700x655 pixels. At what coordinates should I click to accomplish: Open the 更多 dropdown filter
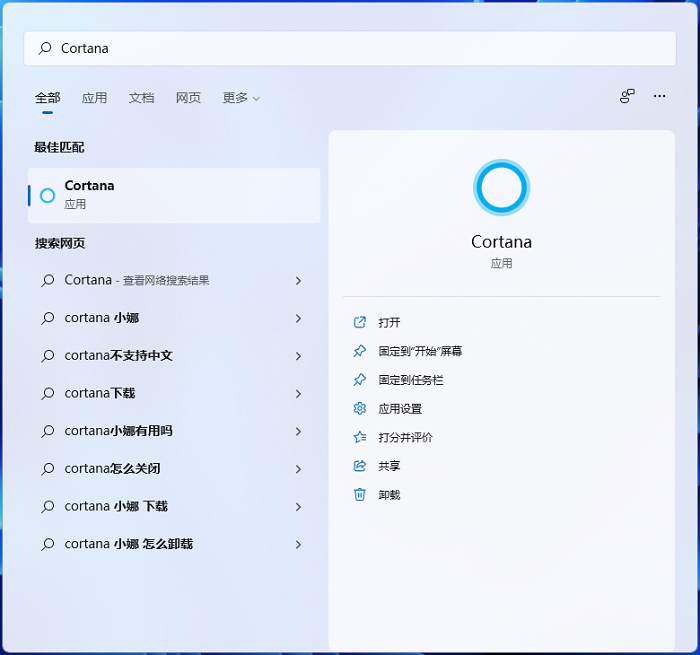click(241, 98)
